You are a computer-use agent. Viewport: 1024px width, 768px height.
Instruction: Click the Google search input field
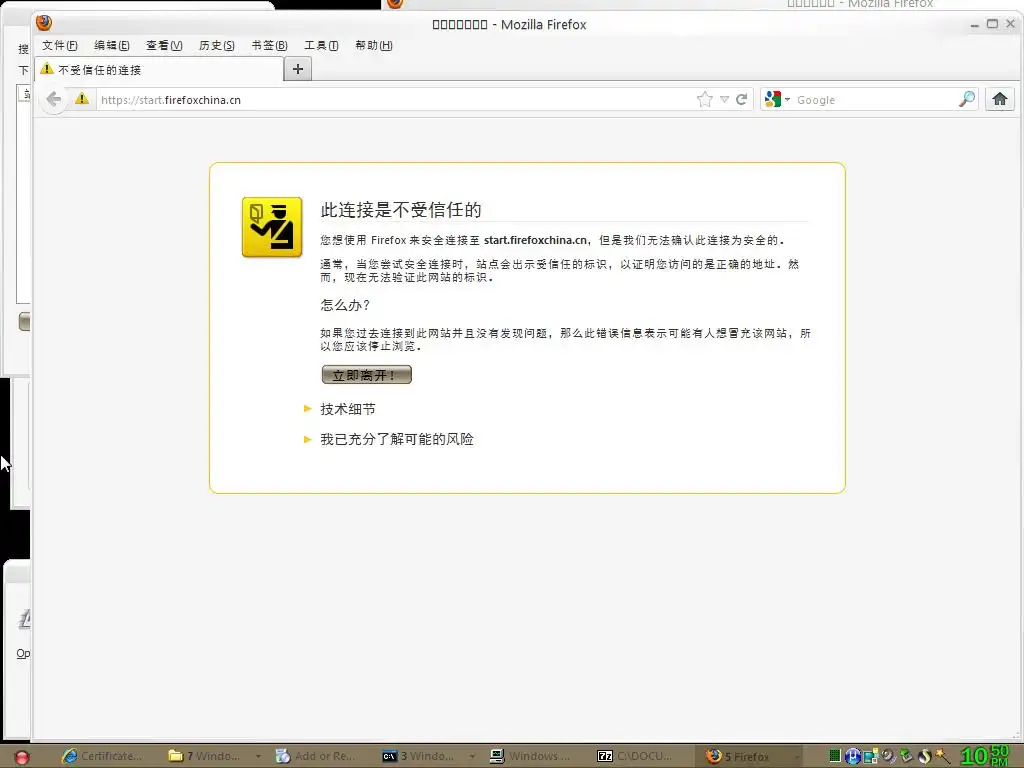[875, 99]
